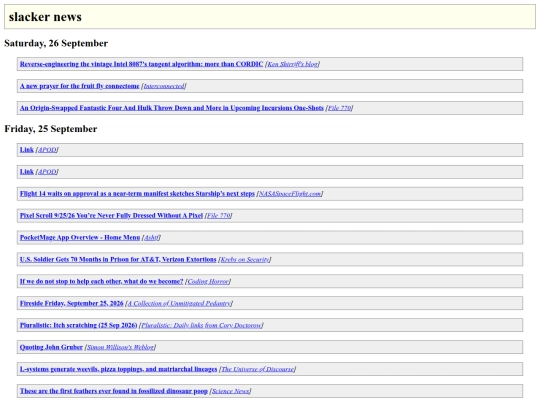Click File 770 source beside Pixel Scroll
Screen dimensions: 540x405
[x=218, y=216]
